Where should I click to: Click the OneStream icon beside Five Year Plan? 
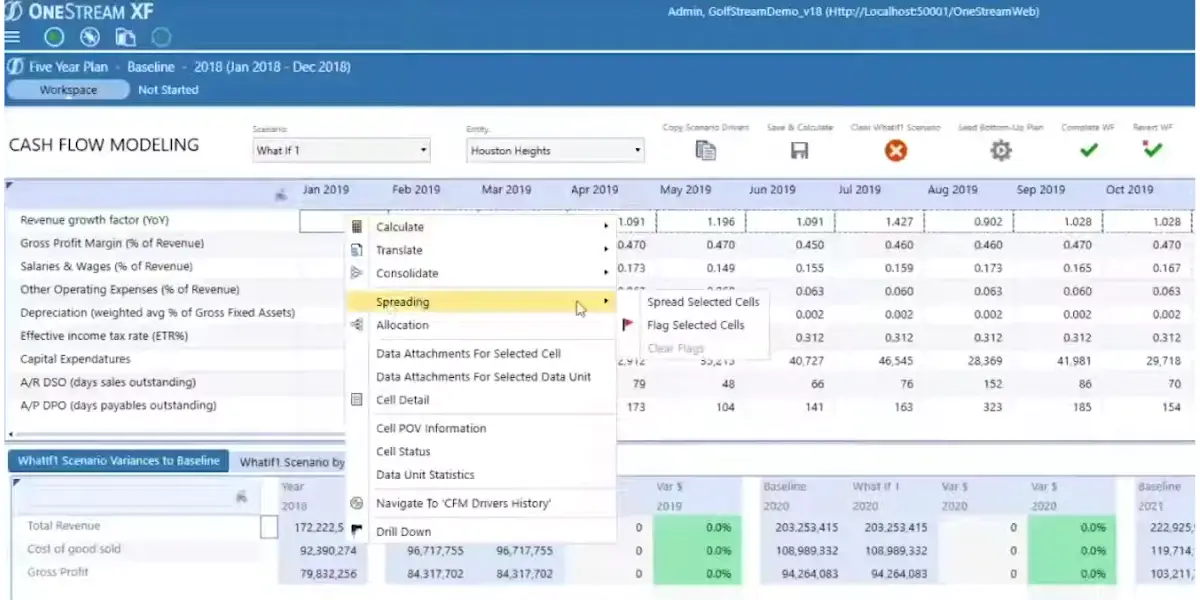click(15, 67)
